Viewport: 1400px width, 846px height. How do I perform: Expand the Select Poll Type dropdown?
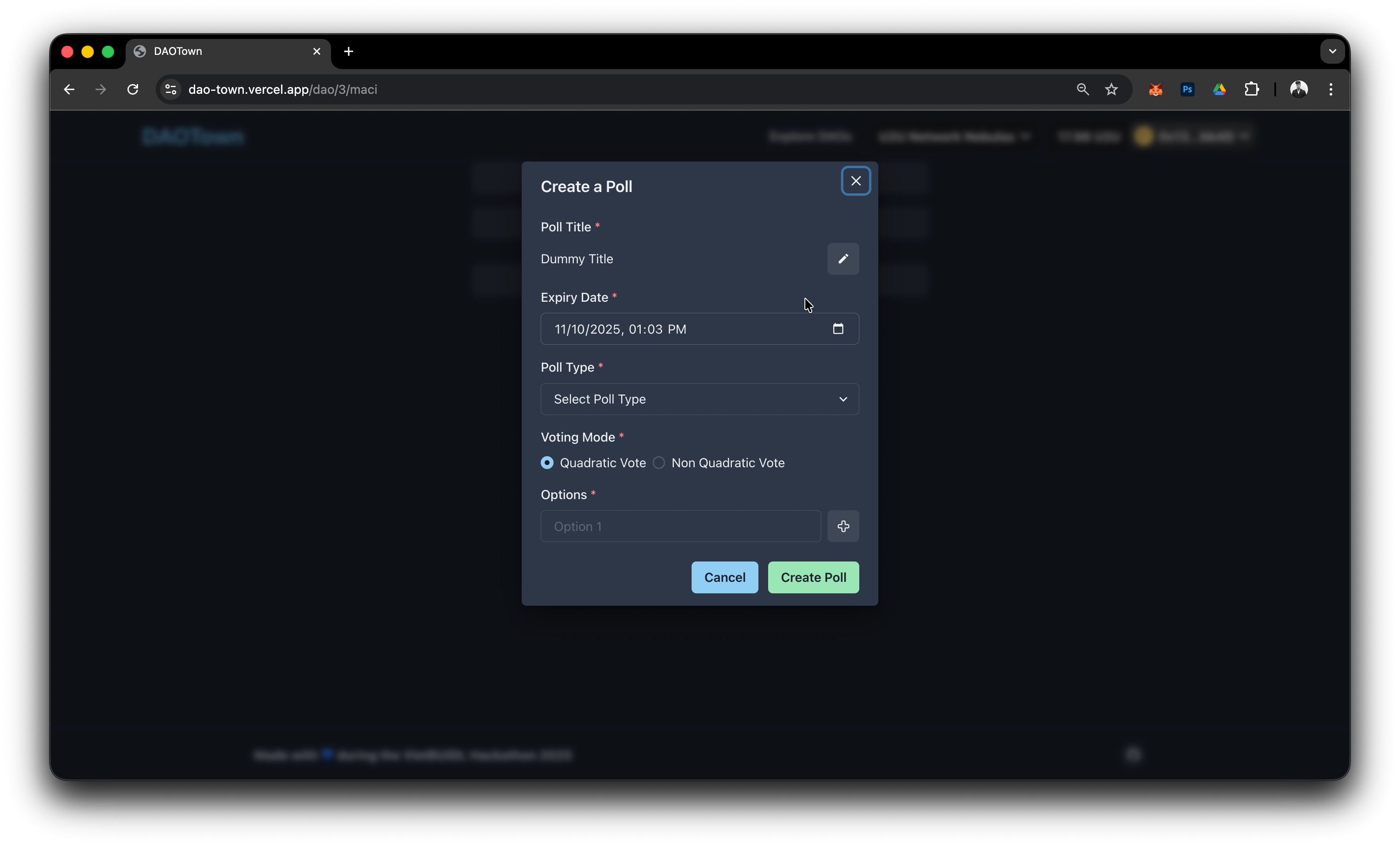pyautogui.click(x=700, y=399)
